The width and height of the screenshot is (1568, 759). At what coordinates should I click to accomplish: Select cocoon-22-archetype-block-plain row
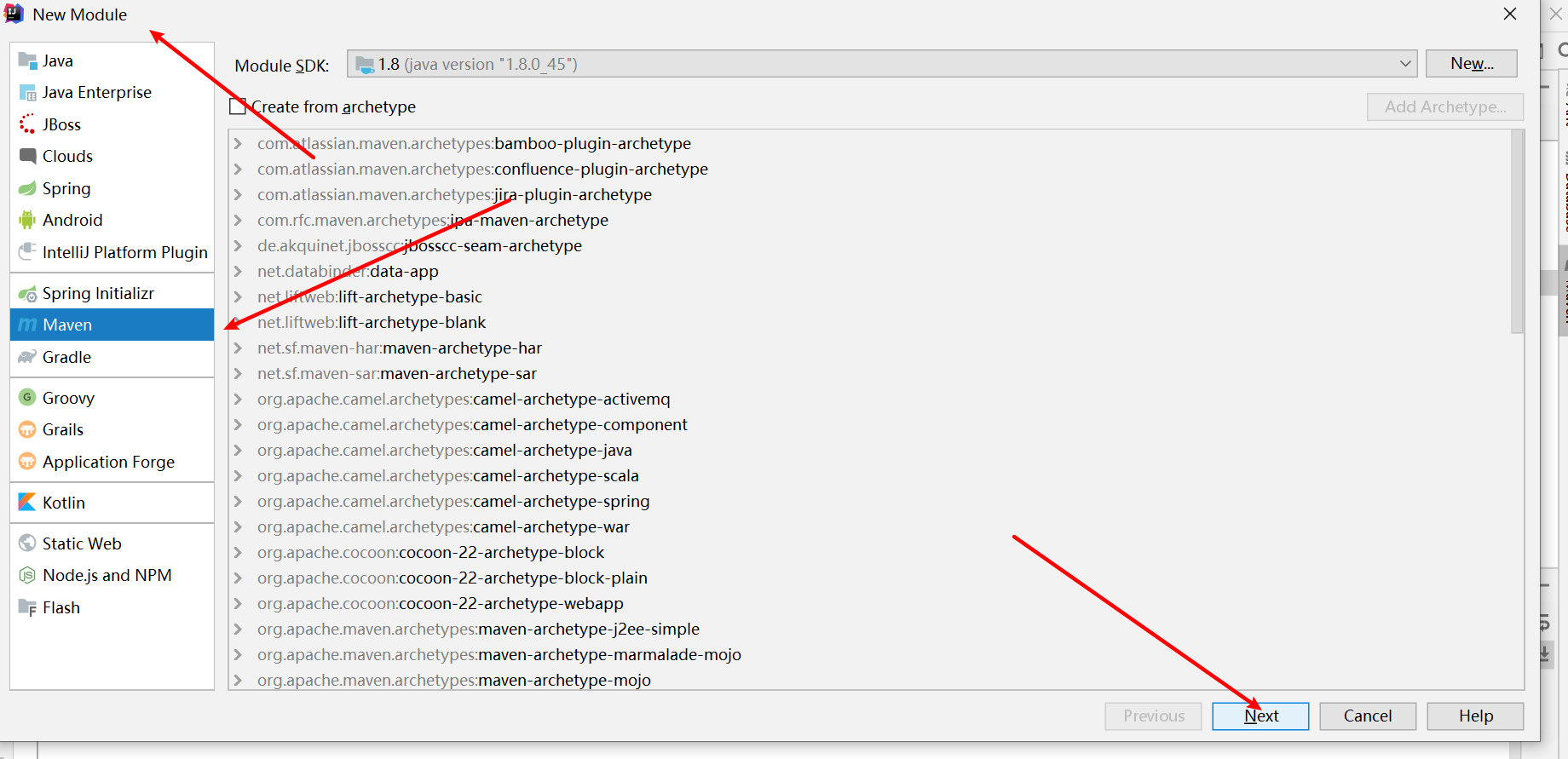click(x=869, y=578)
